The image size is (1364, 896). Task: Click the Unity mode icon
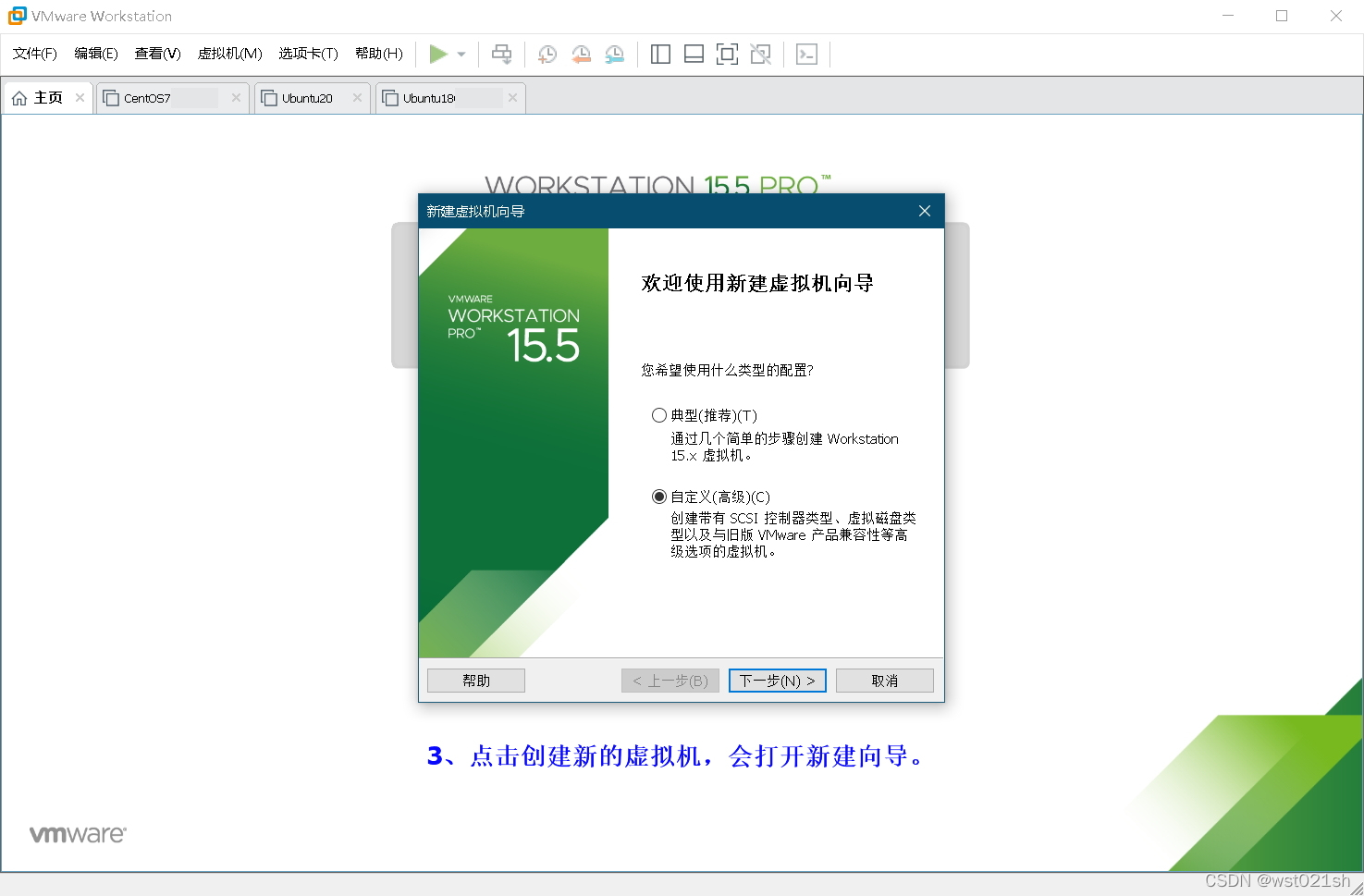(x=760, y=55)
